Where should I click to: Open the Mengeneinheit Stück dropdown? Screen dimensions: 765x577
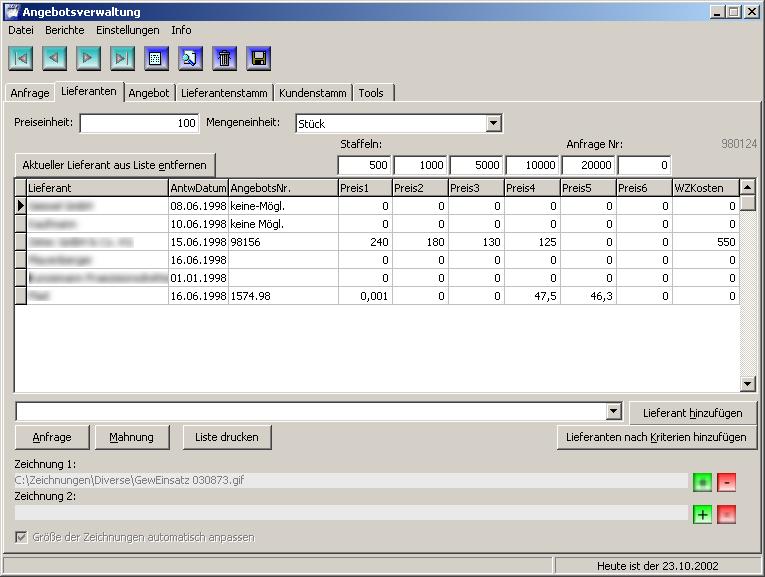(x=494, y=123)
